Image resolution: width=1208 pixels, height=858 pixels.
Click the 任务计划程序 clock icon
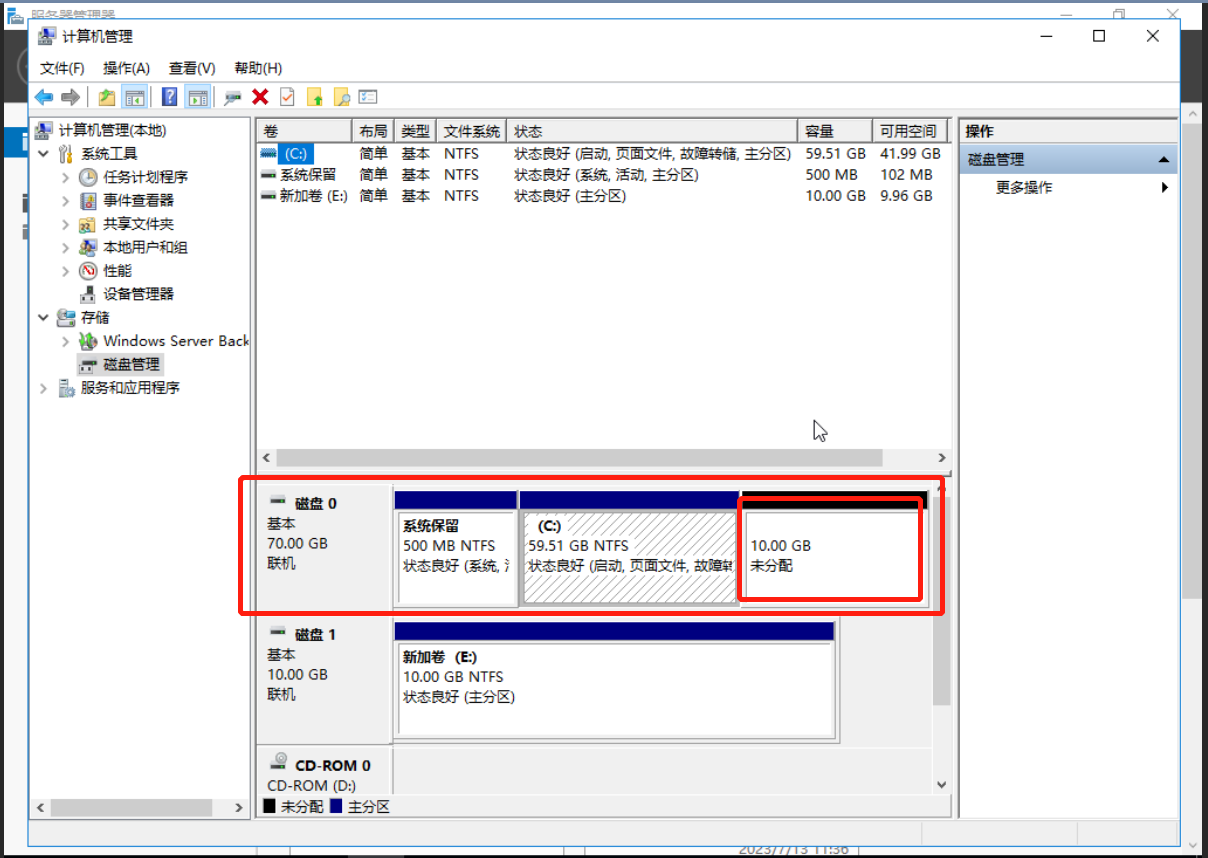[x=88, y=177]
